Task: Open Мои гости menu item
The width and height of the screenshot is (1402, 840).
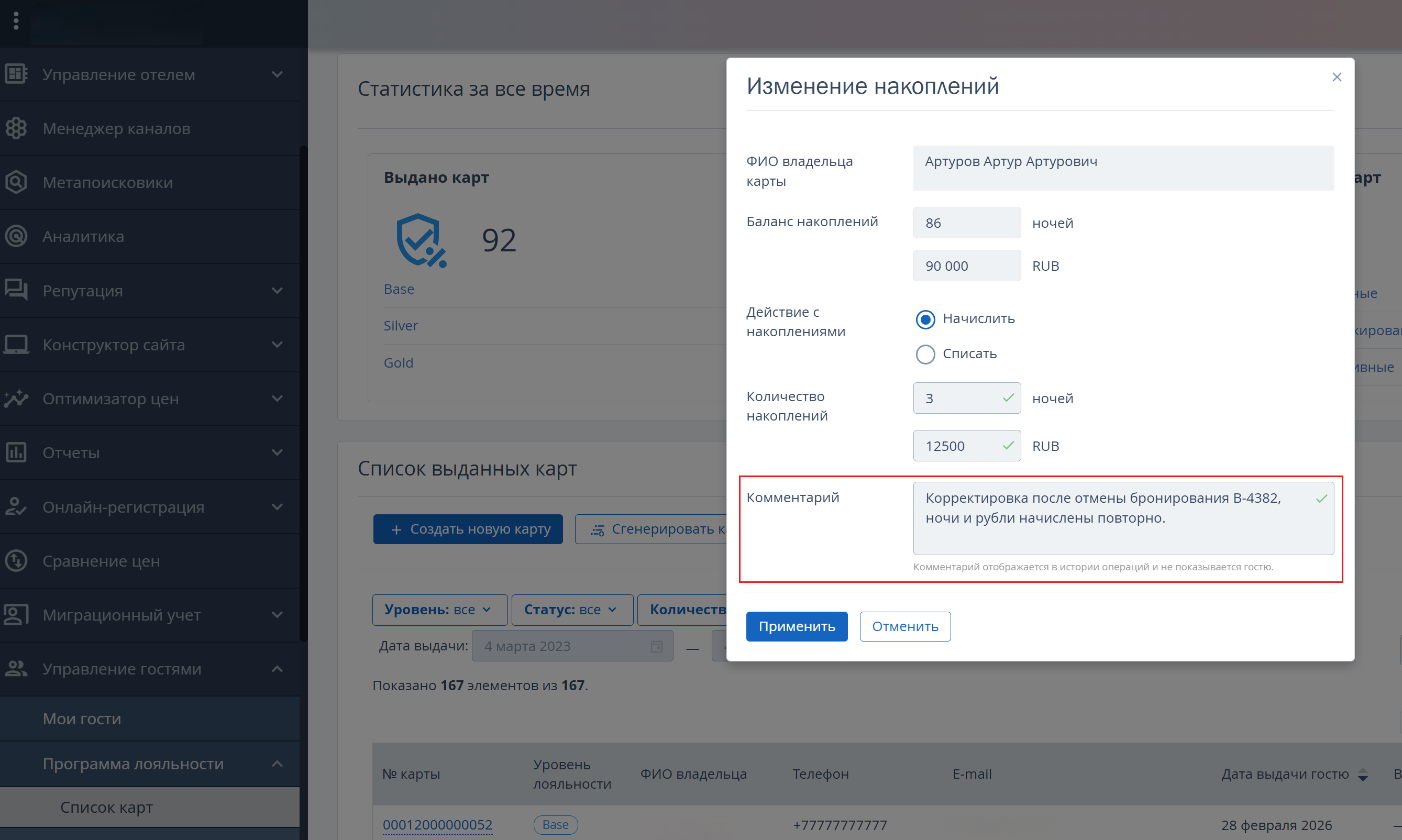Action: coord(82,719)
